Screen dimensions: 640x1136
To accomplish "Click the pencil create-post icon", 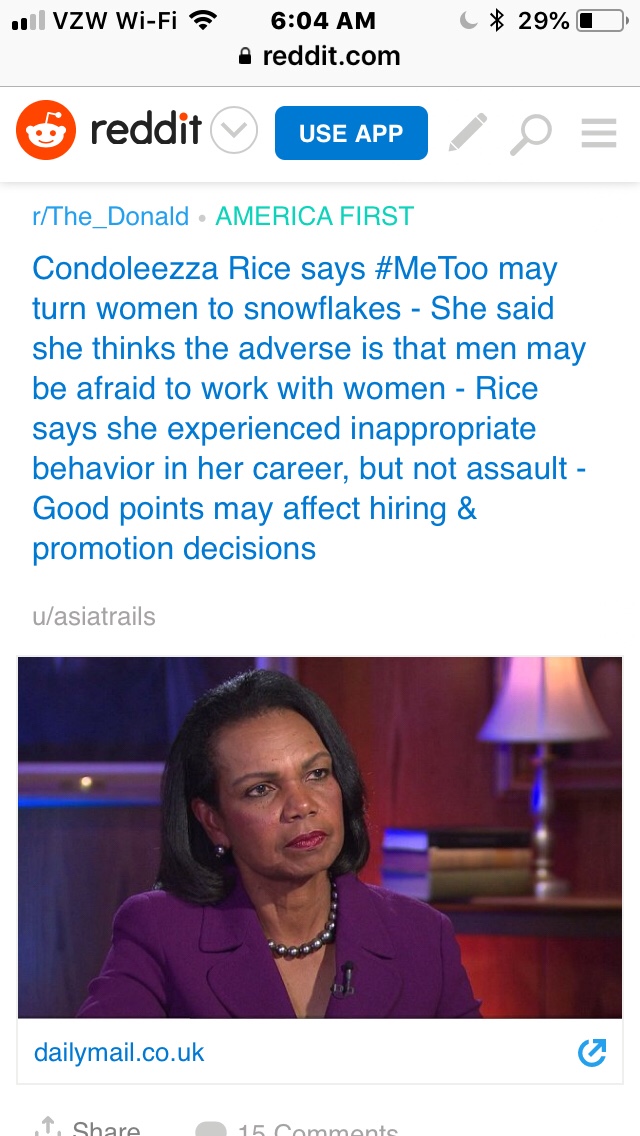I will [x=467, y=133].
